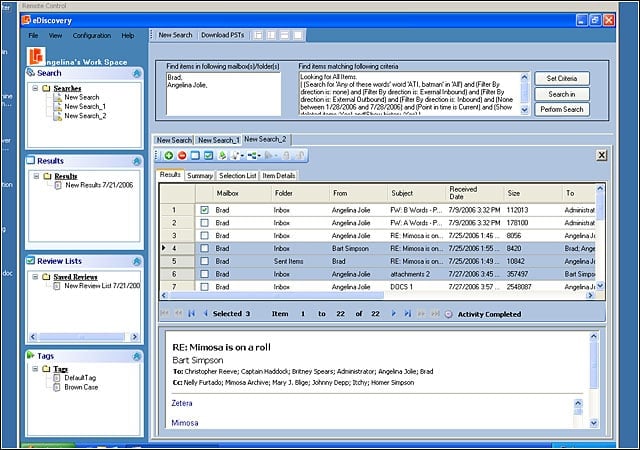The height and width of the screenshot is (450, 640).
Task: Collapse the Saved Reviews tree node
Action: point(35,276)
